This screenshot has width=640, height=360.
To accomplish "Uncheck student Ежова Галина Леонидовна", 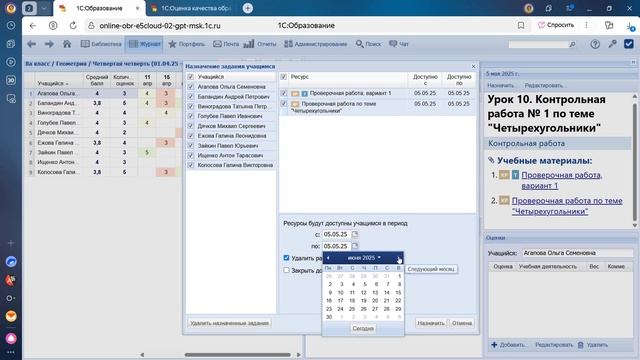I will (x=190, y=136).
